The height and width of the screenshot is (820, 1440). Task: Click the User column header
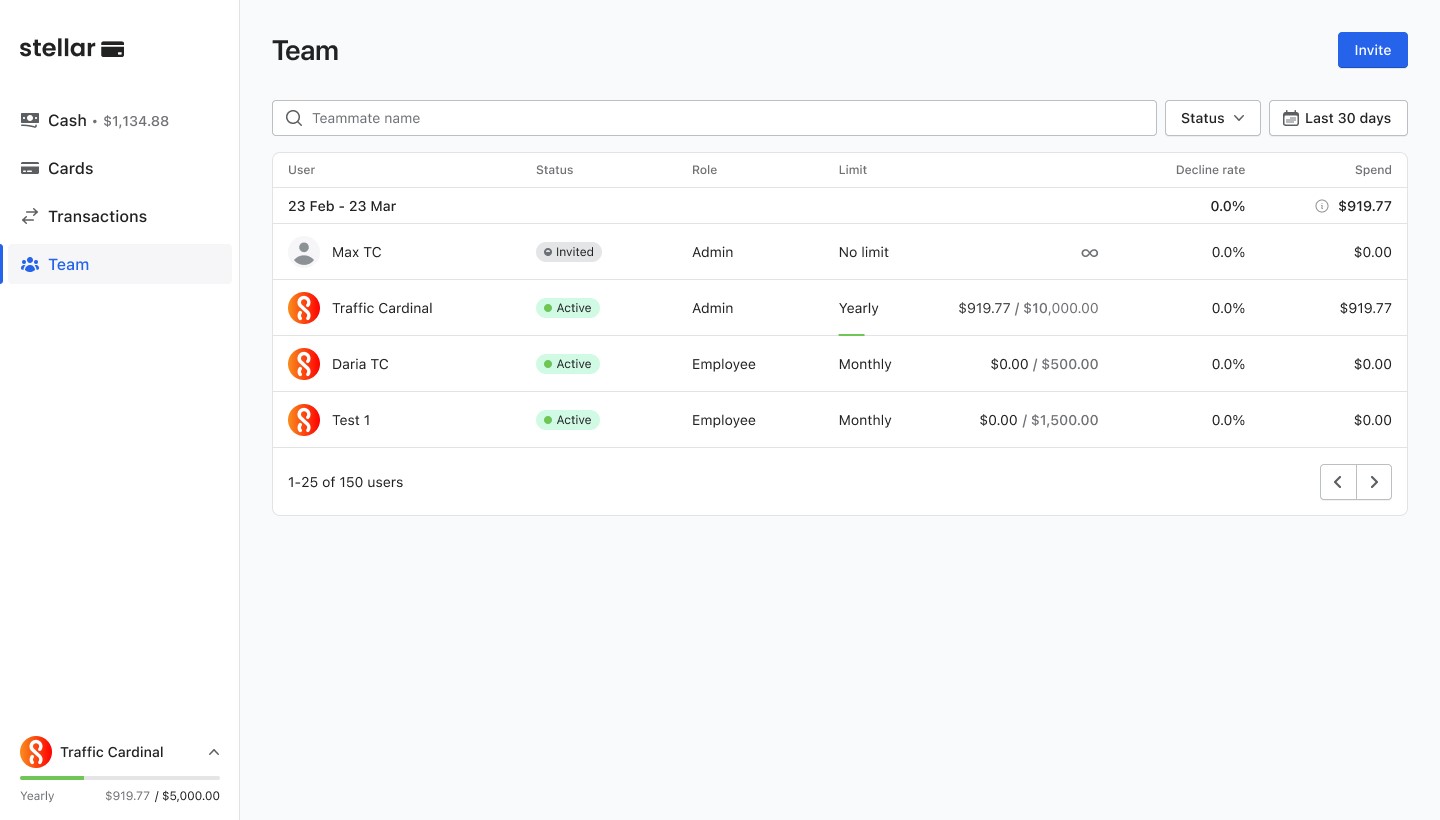pos(301,170)
